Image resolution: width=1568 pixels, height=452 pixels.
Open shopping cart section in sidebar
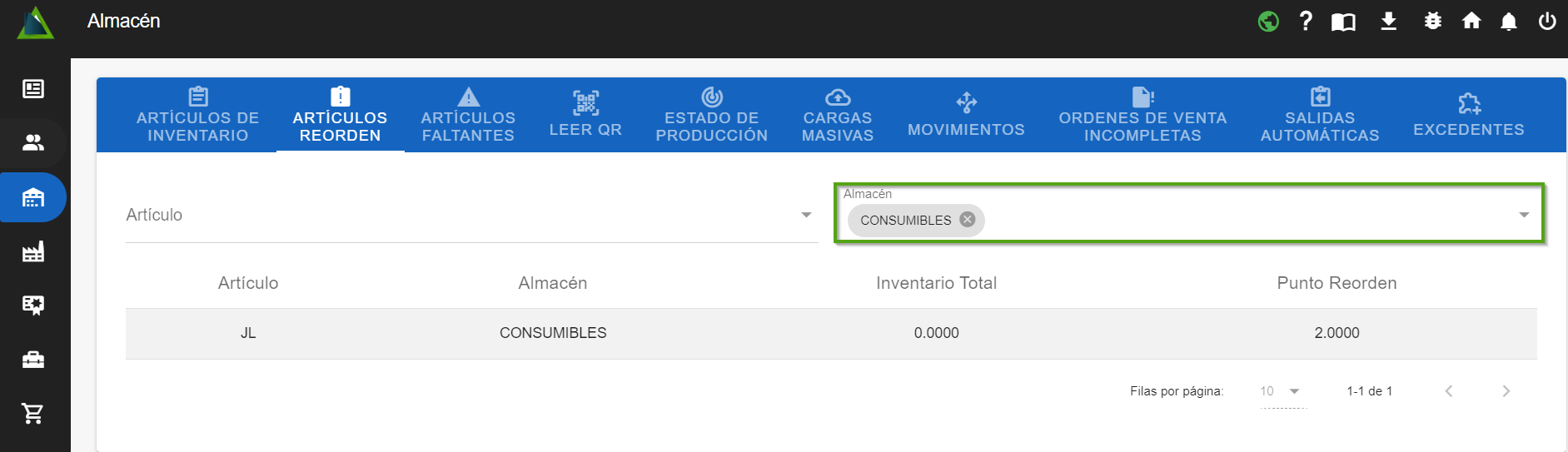tap(33, 413)
